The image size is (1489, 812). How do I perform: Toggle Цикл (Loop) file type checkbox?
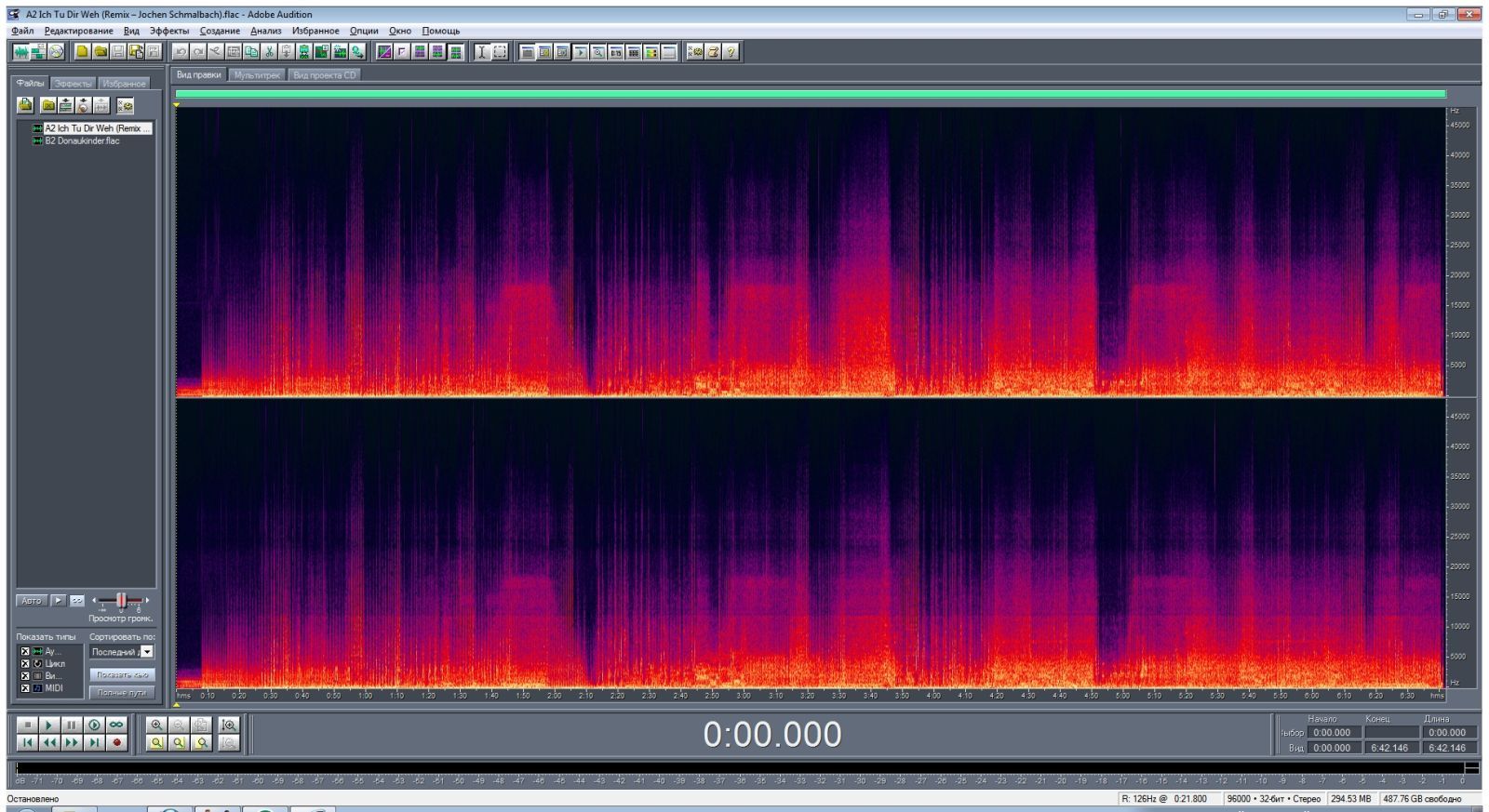[x=25, y=663]
